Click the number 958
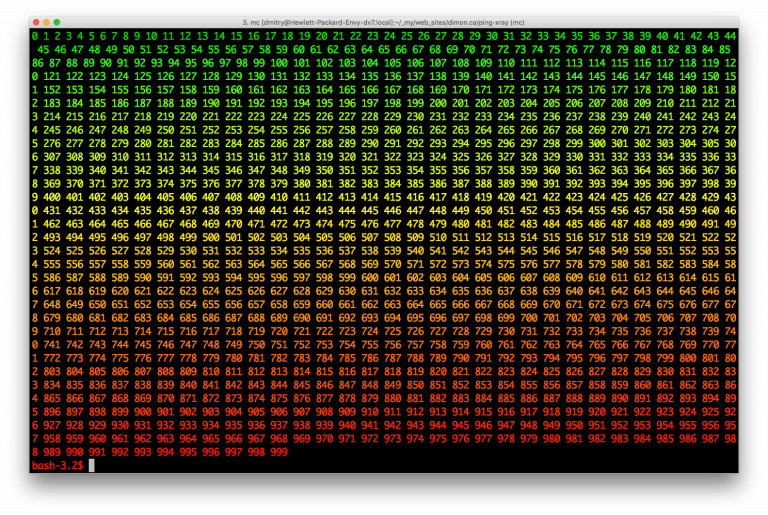The height and width of the screenshot is (515, 768). click(x=51, y=439)
